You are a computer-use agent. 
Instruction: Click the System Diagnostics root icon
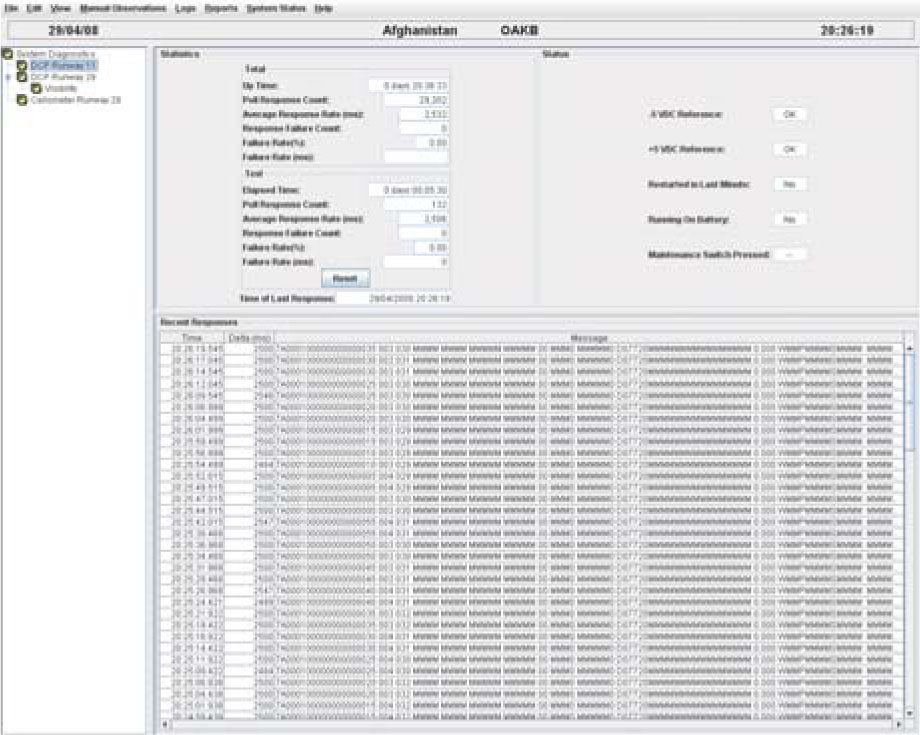tap(7, 53)
